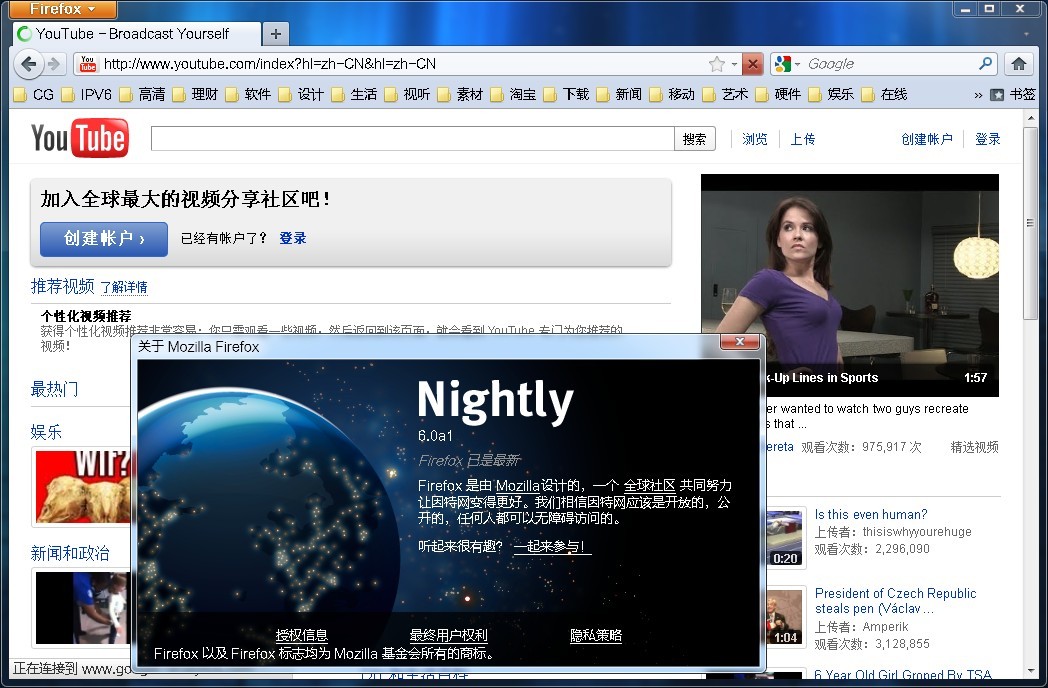
Task: Click the magnifier icon in the Google search box
Action: (x=985, y=64)
